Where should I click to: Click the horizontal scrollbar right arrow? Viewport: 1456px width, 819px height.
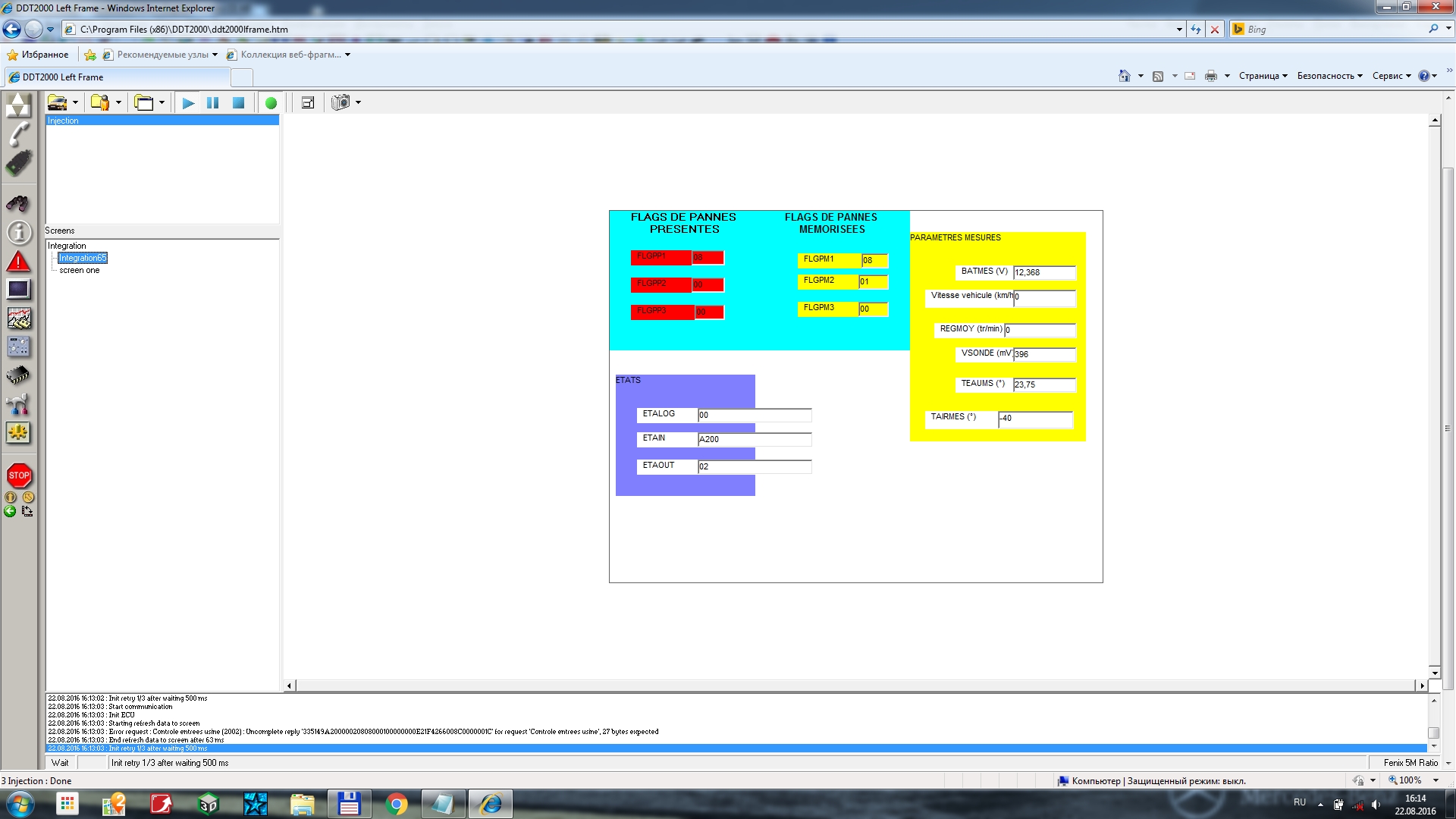point(1422,686)
